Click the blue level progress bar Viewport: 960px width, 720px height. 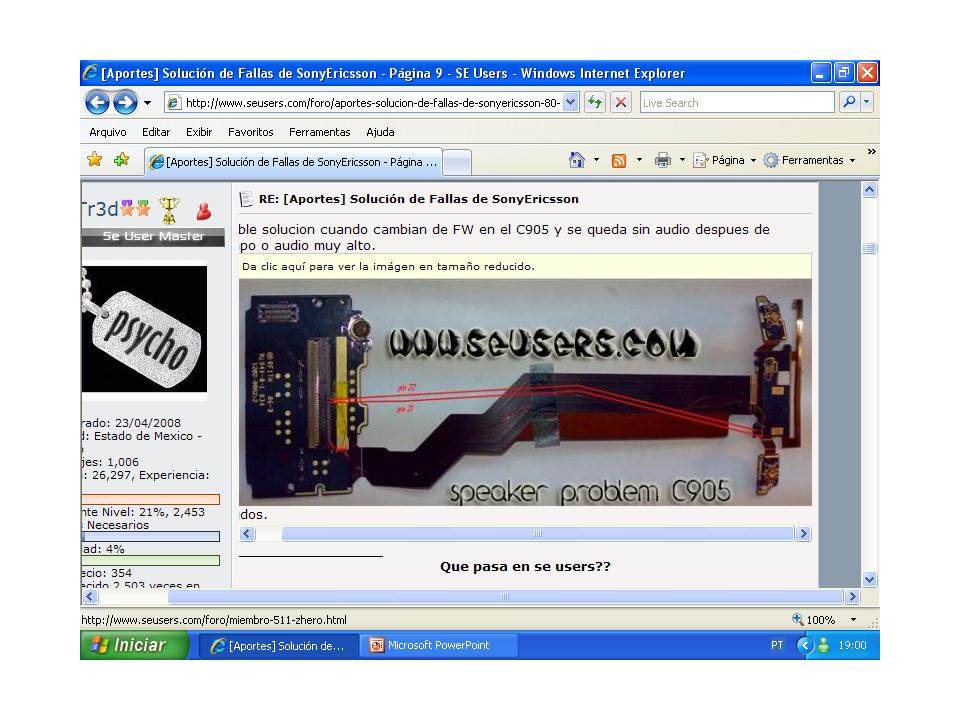pos(151,537)
